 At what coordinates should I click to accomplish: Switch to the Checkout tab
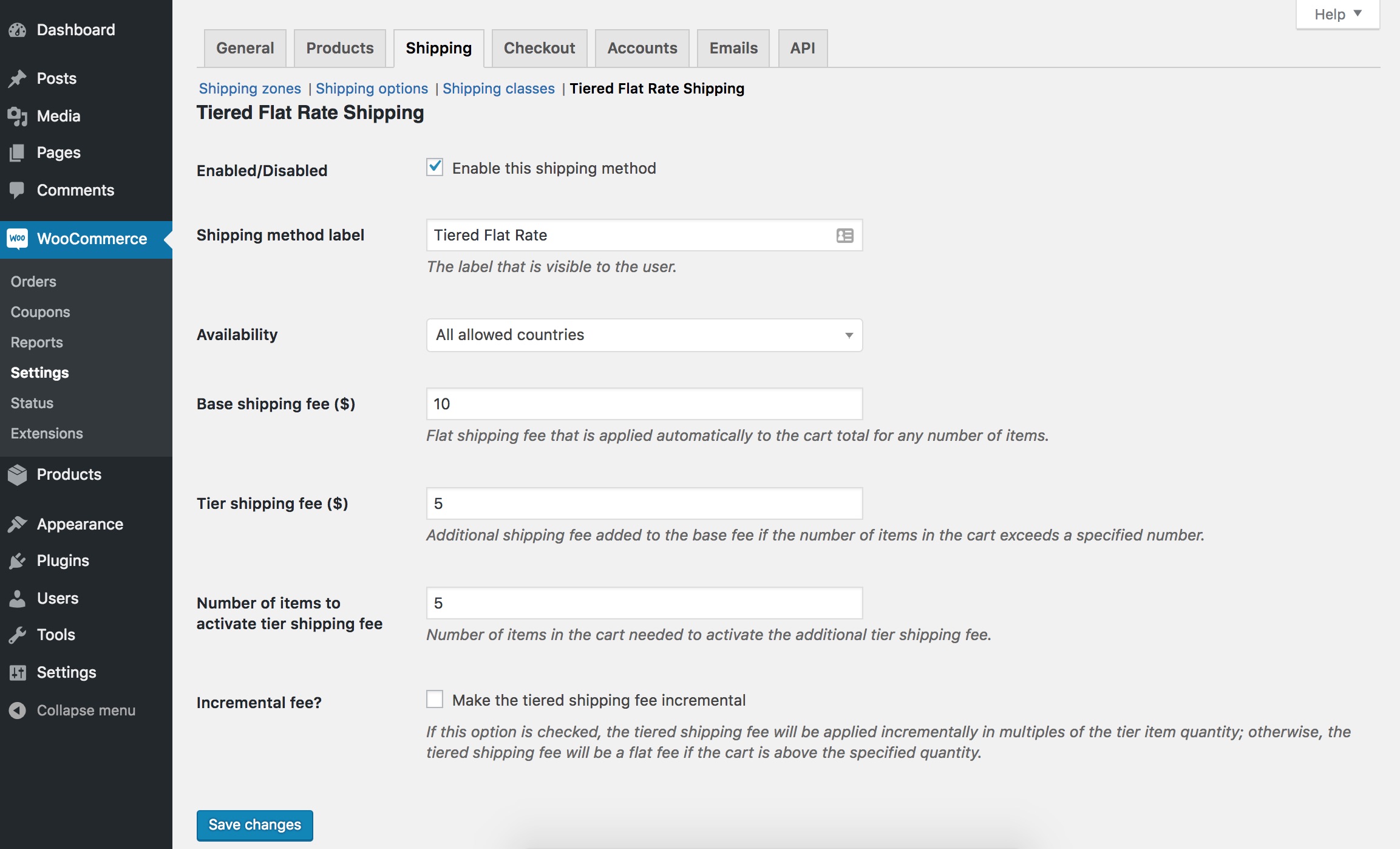click(539, 48)
